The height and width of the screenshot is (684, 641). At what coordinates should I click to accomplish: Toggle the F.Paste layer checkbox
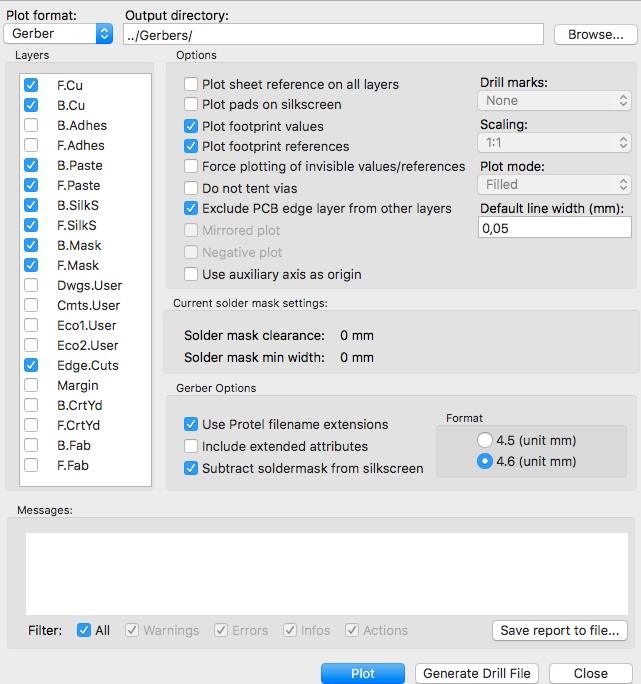(31, 185)
